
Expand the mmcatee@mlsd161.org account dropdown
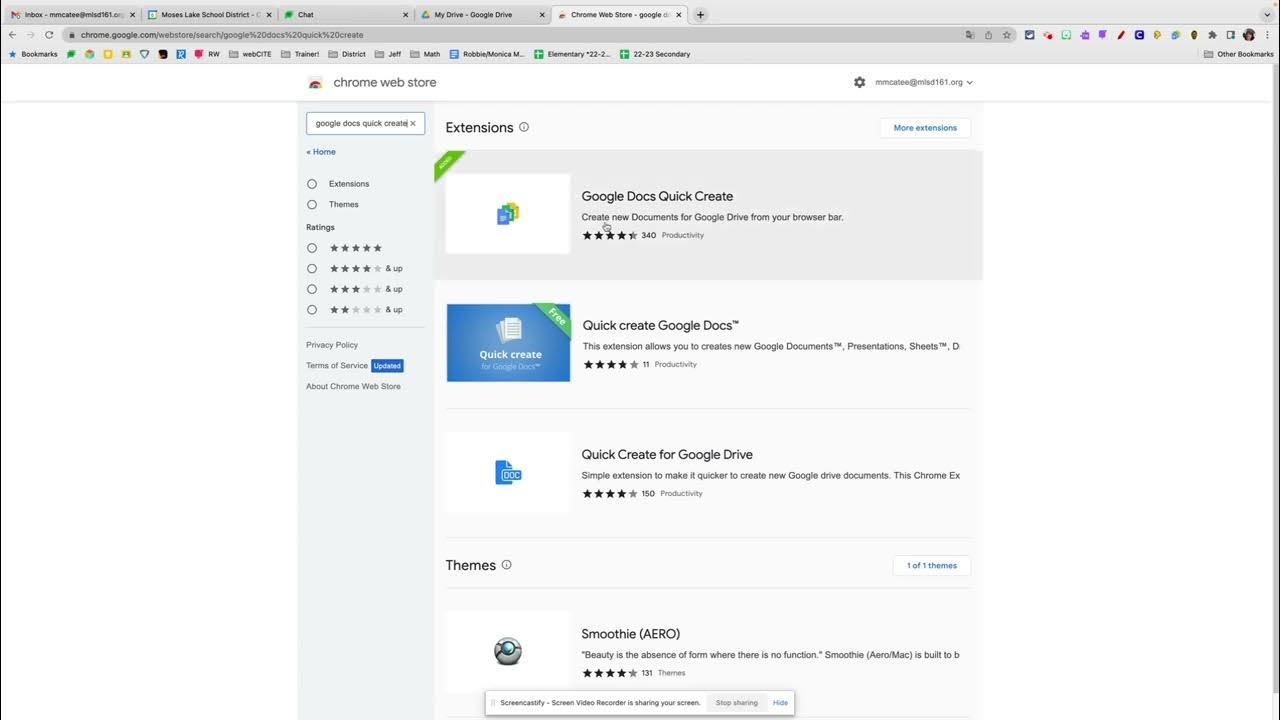(x=924, y=82)
